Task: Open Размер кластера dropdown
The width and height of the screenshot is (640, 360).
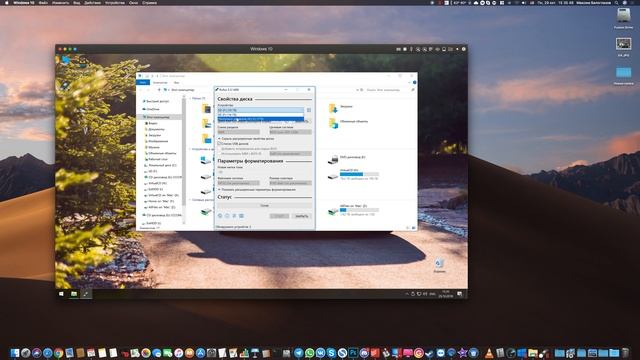Action: (290, 183)
